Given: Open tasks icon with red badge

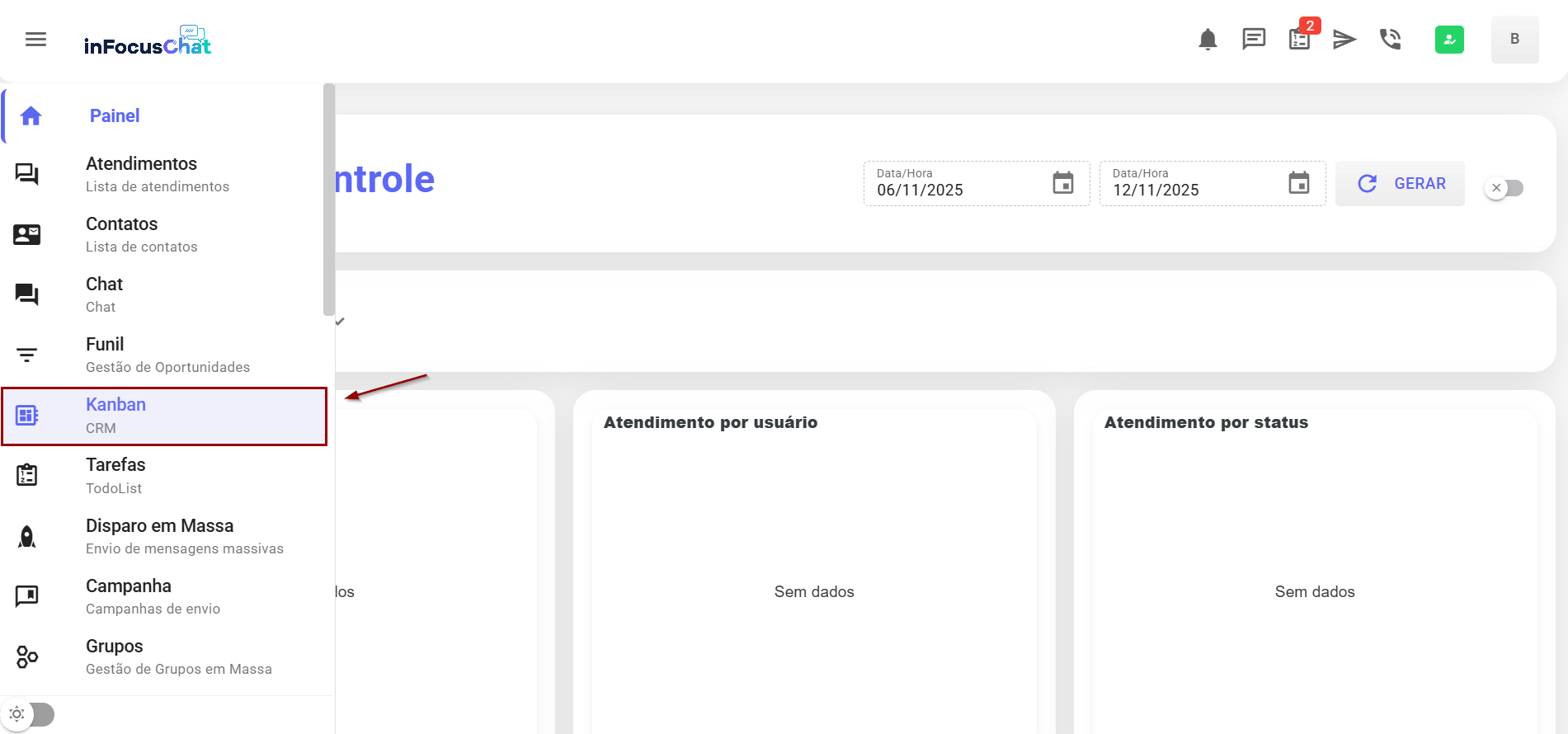Looking at the screenshot, I should (1300, 39).
